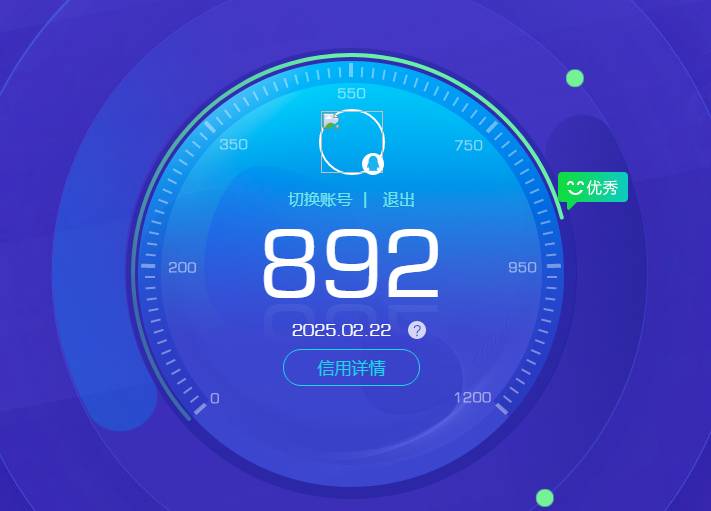
Task: Click the 350 gauge scale label
Action: click(233, 144)
